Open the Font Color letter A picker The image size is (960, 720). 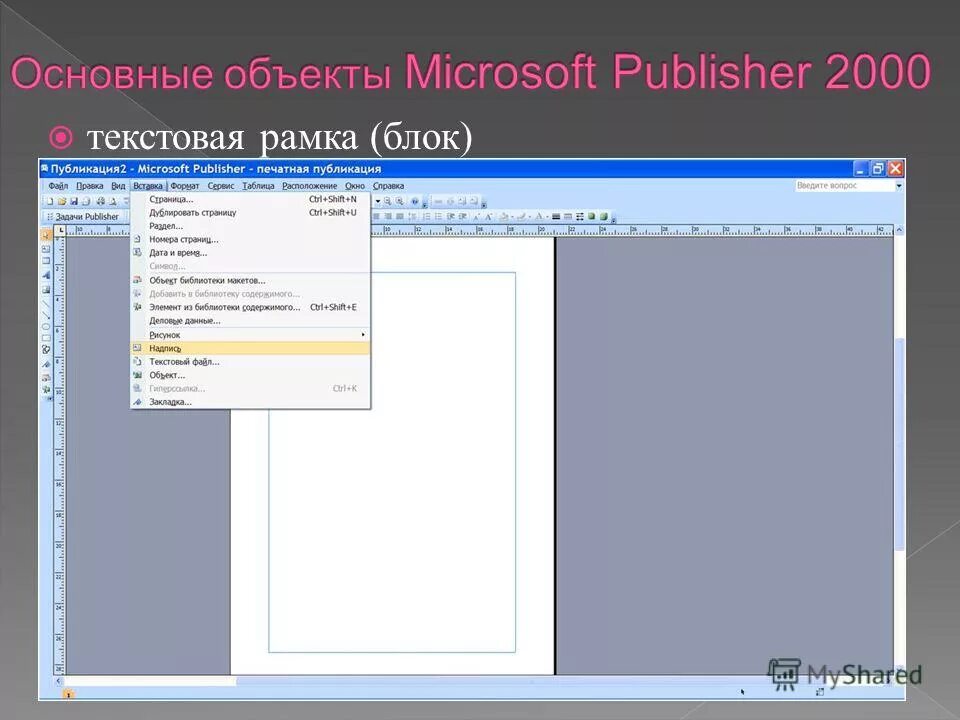(539, 216)
